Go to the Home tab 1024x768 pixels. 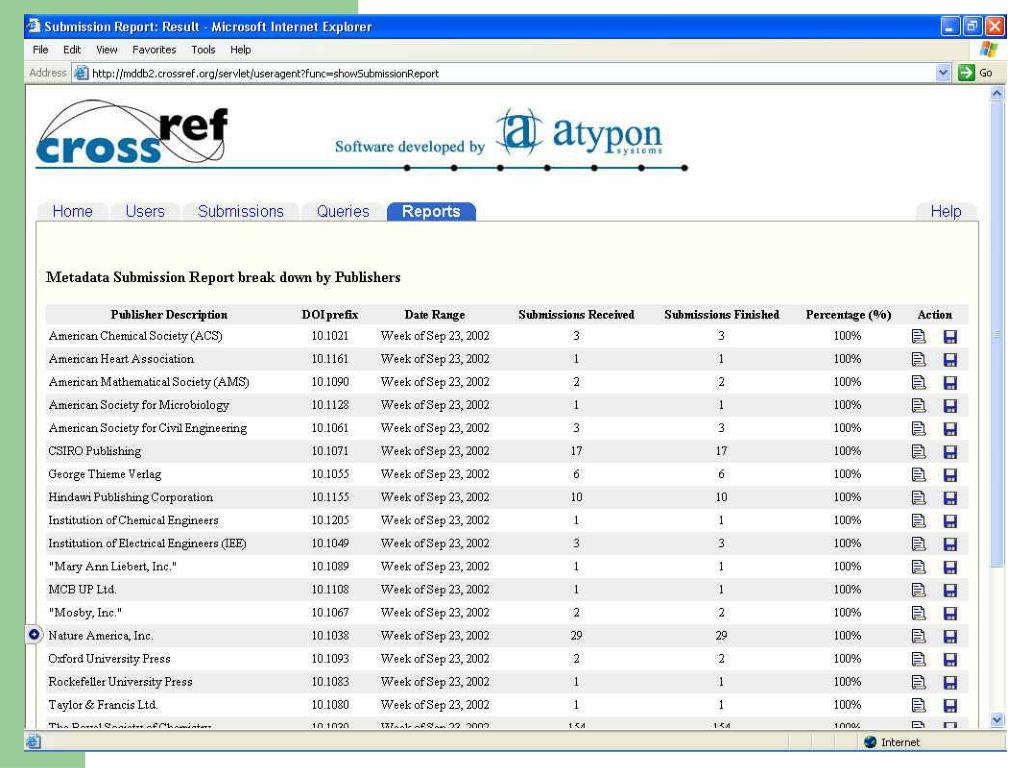click(72, 211)
